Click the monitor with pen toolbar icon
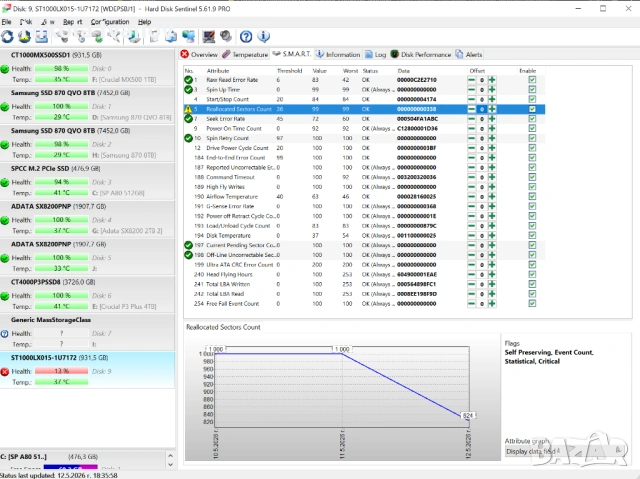This screenshot has height=479, width=640. [209, 37]
